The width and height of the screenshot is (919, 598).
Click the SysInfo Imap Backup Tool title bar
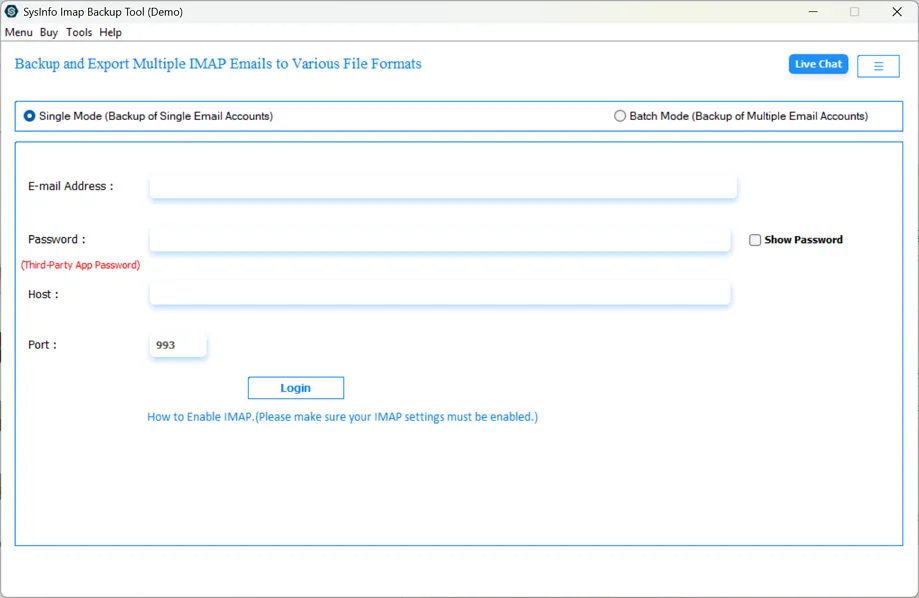click(120, 11)
